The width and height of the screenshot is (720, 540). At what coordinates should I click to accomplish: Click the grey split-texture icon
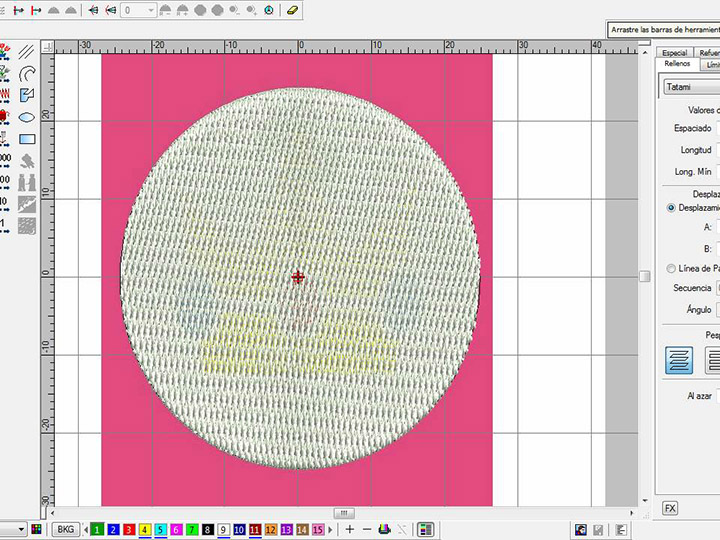27,204
